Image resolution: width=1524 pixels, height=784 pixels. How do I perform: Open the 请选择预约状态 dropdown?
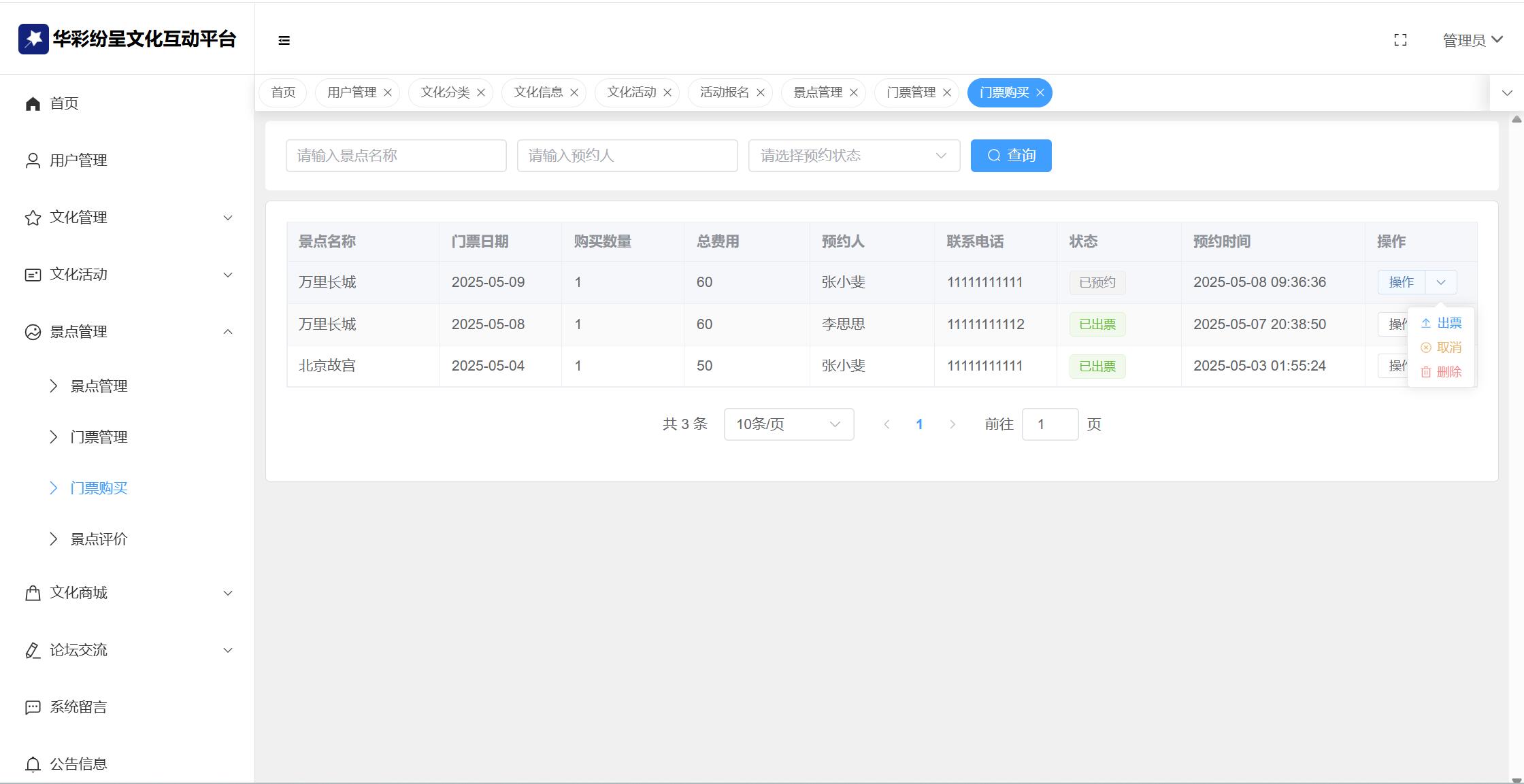coord(854,156)
